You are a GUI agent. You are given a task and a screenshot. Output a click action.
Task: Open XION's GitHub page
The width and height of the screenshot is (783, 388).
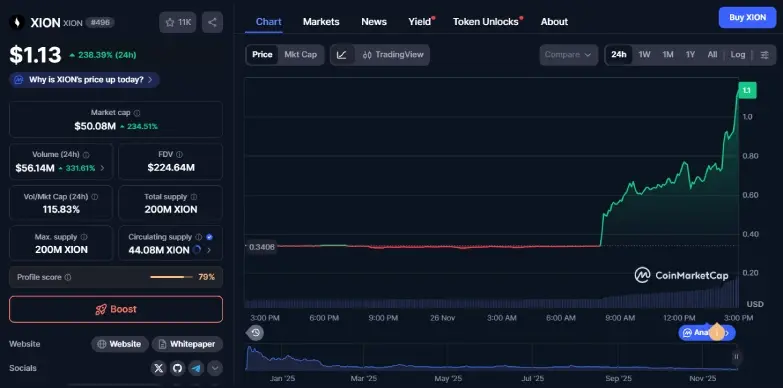(x=177, y=369)
